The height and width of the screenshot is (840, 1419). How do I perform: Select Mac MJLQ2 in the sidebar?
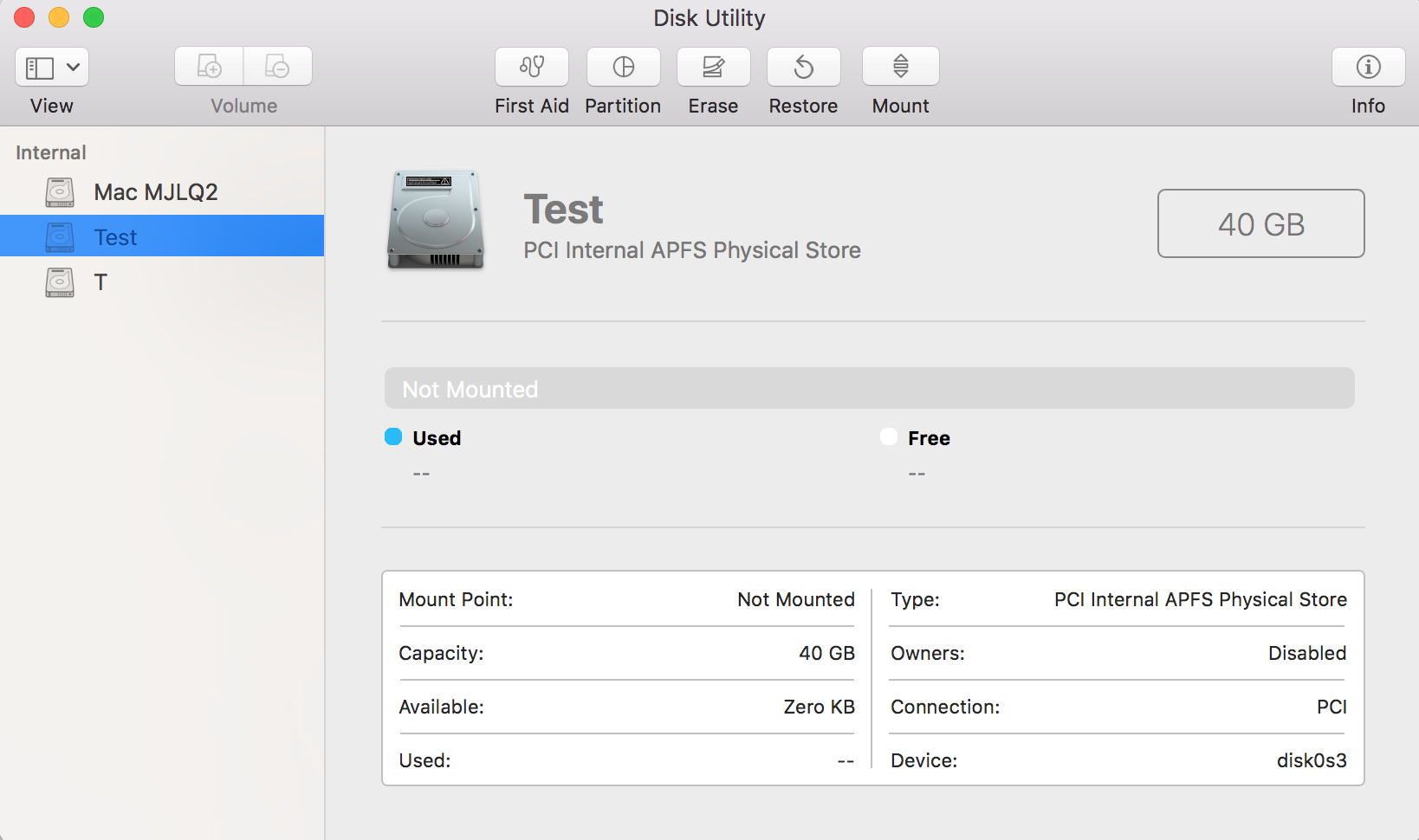tap(156, 192)
